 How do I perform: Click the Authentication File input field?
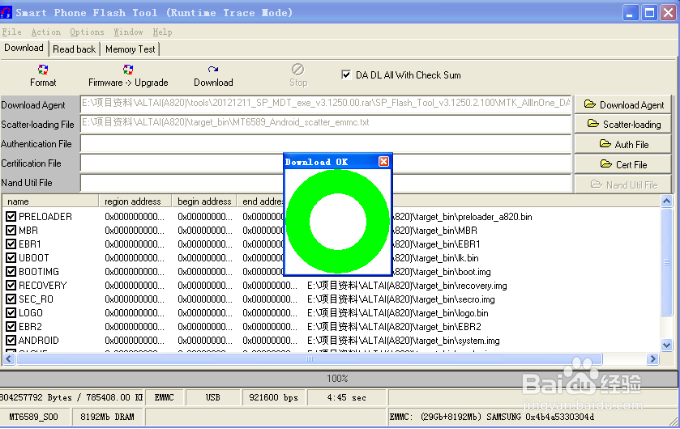click(326, 144)
